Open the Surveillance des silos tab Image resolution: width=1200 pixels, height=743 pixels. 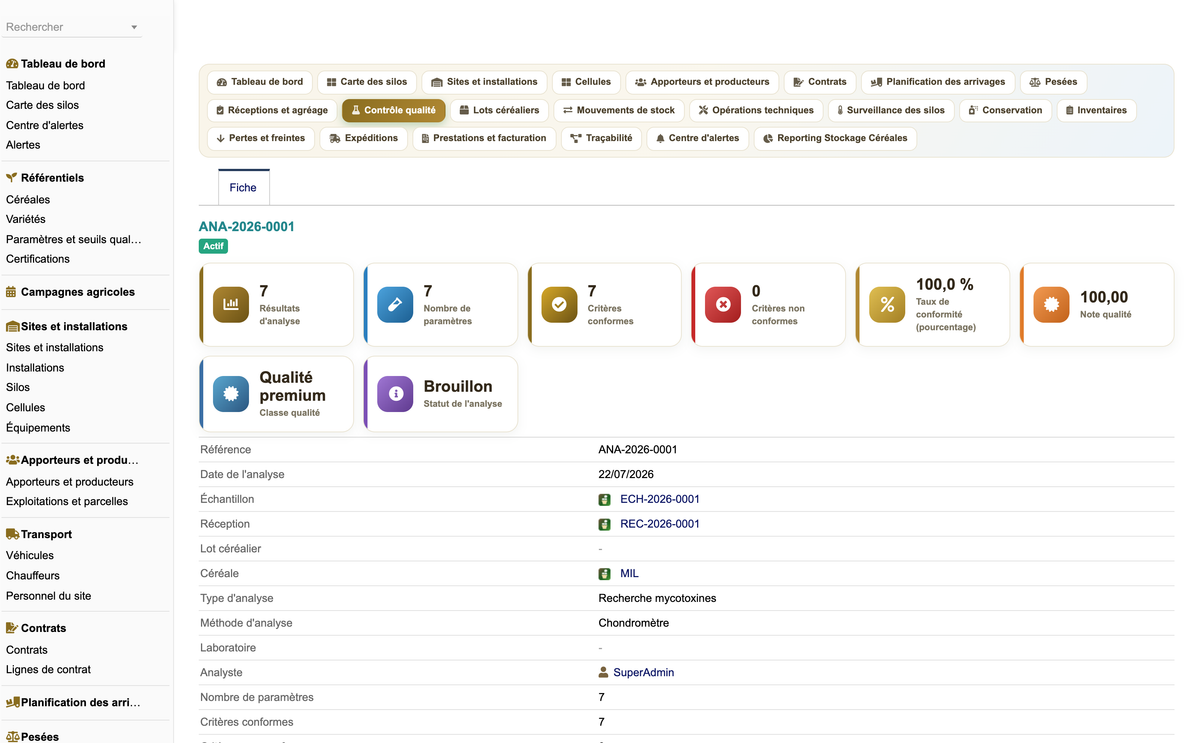(892, 110)
